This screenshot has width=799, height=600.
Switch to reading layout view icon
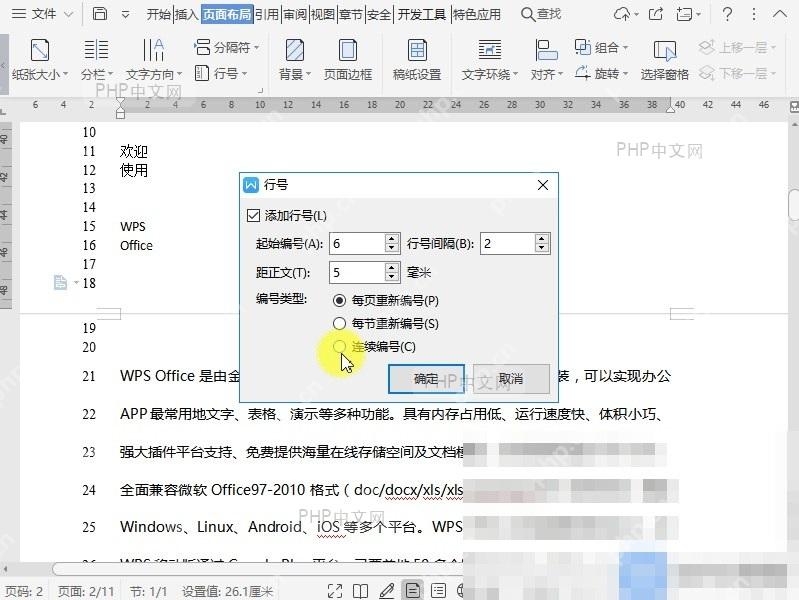[360, 591]
